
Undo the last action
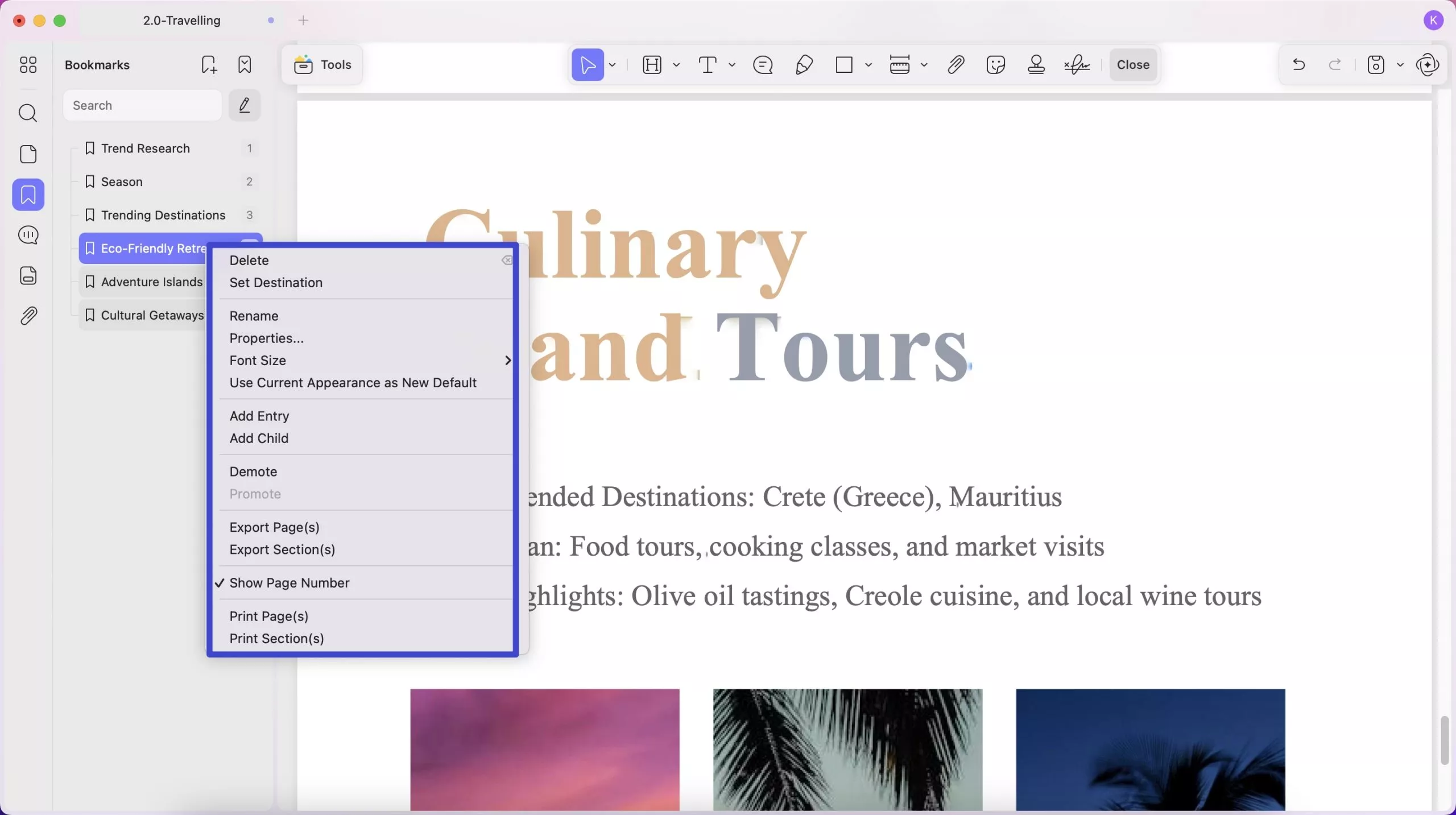[x=1298, y=65]
